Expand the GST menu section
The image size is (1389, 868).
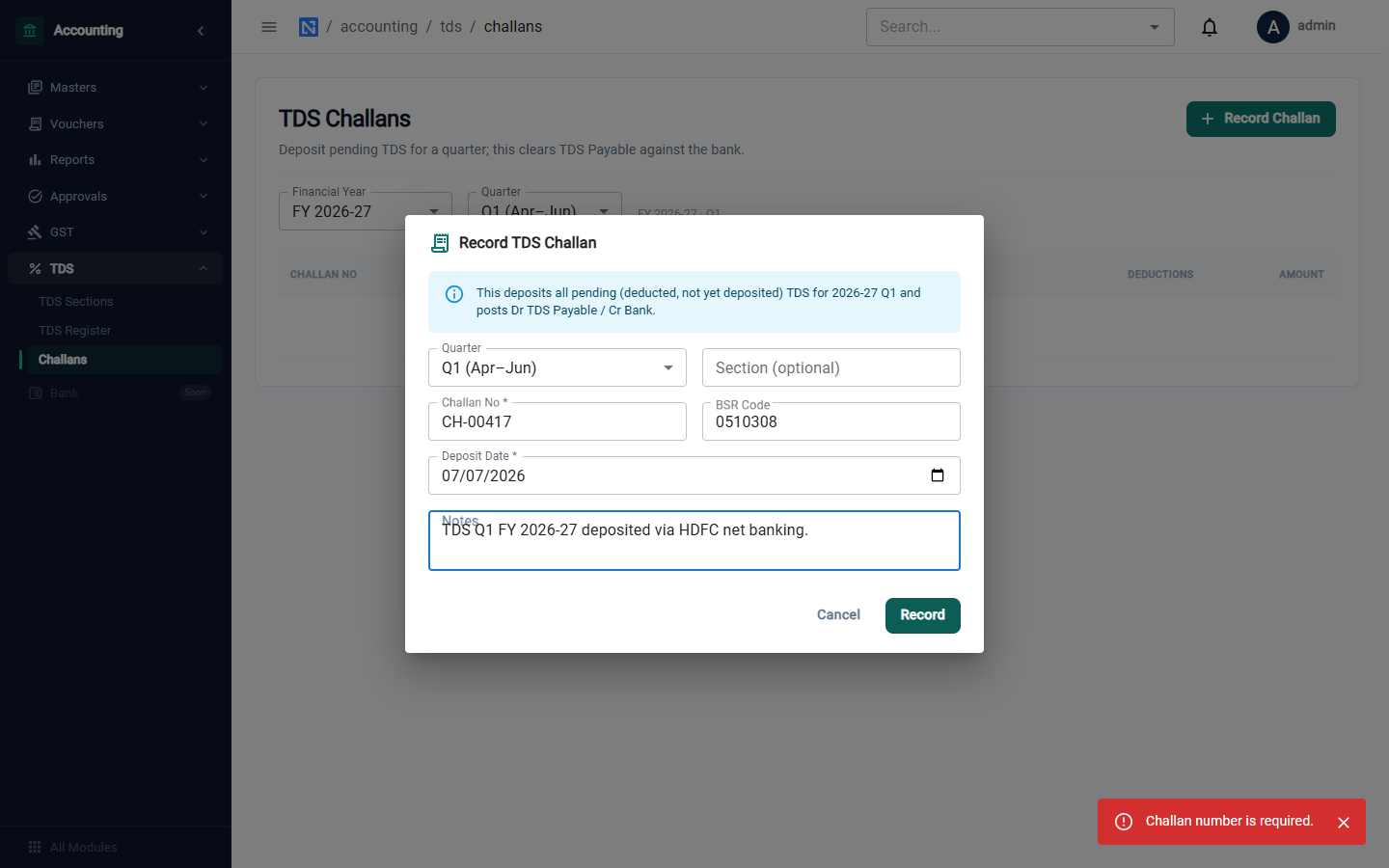[x=115, y=232]
